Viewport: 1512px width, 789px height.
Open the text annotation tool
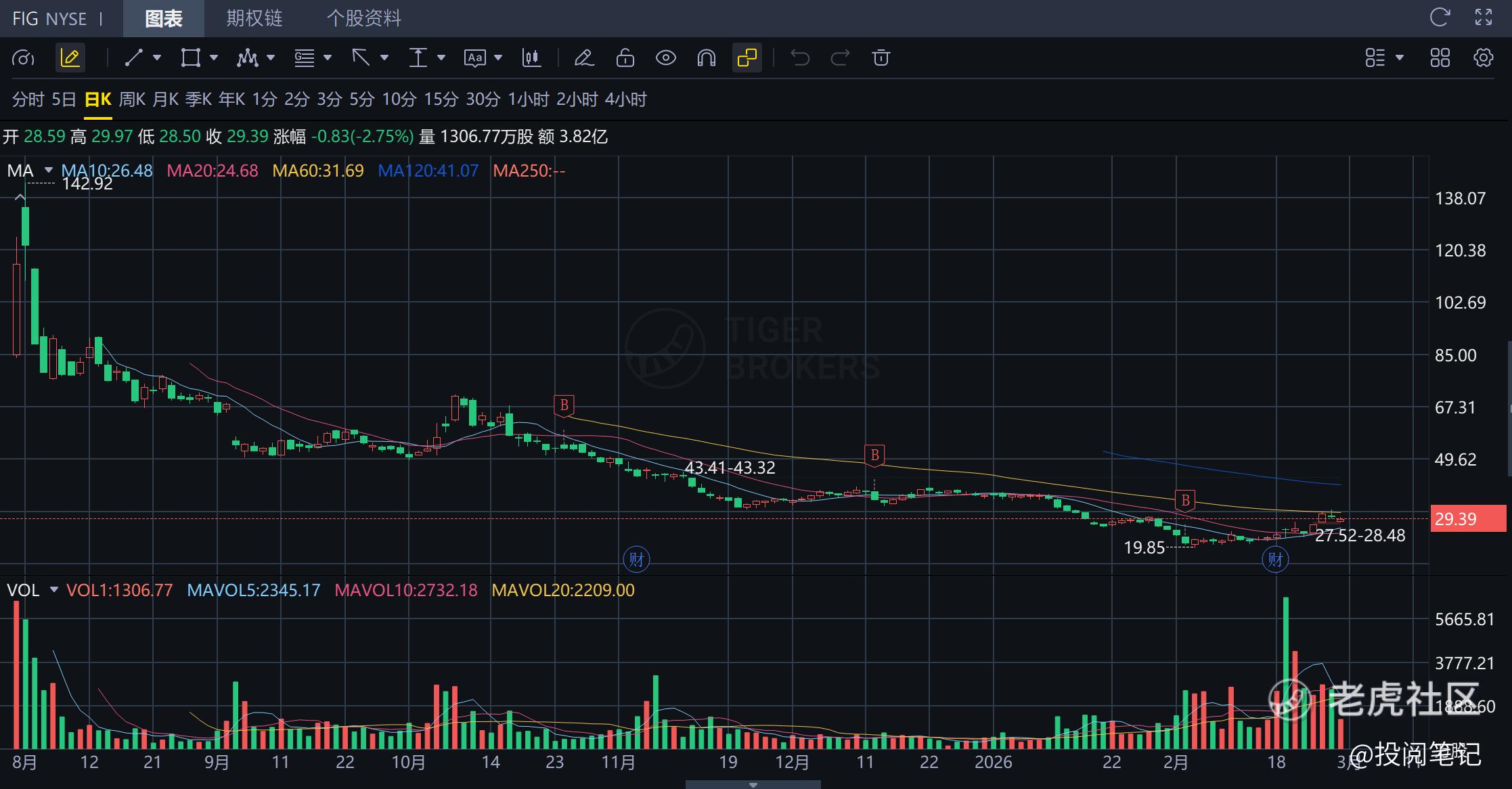(x=475, y=58)
